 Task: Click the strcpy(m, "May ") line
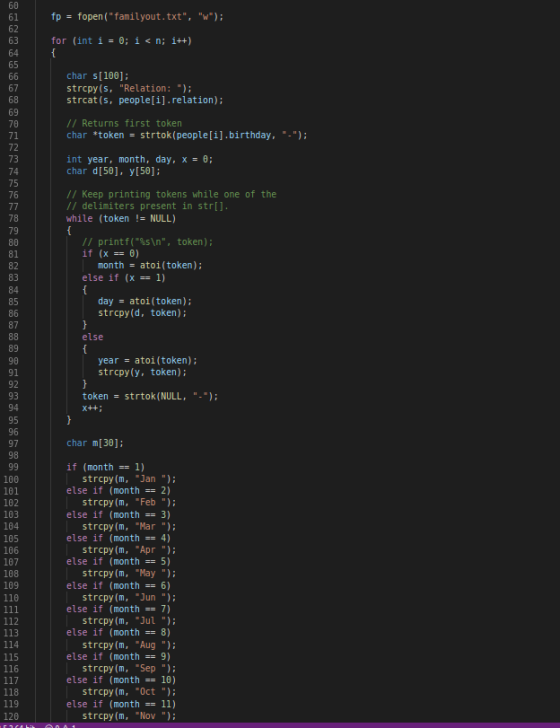129,573
